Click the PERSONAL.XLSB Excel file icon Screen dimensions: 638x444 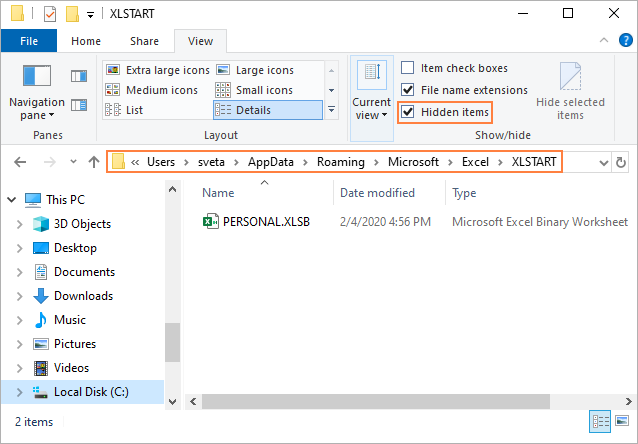point(211,222)
